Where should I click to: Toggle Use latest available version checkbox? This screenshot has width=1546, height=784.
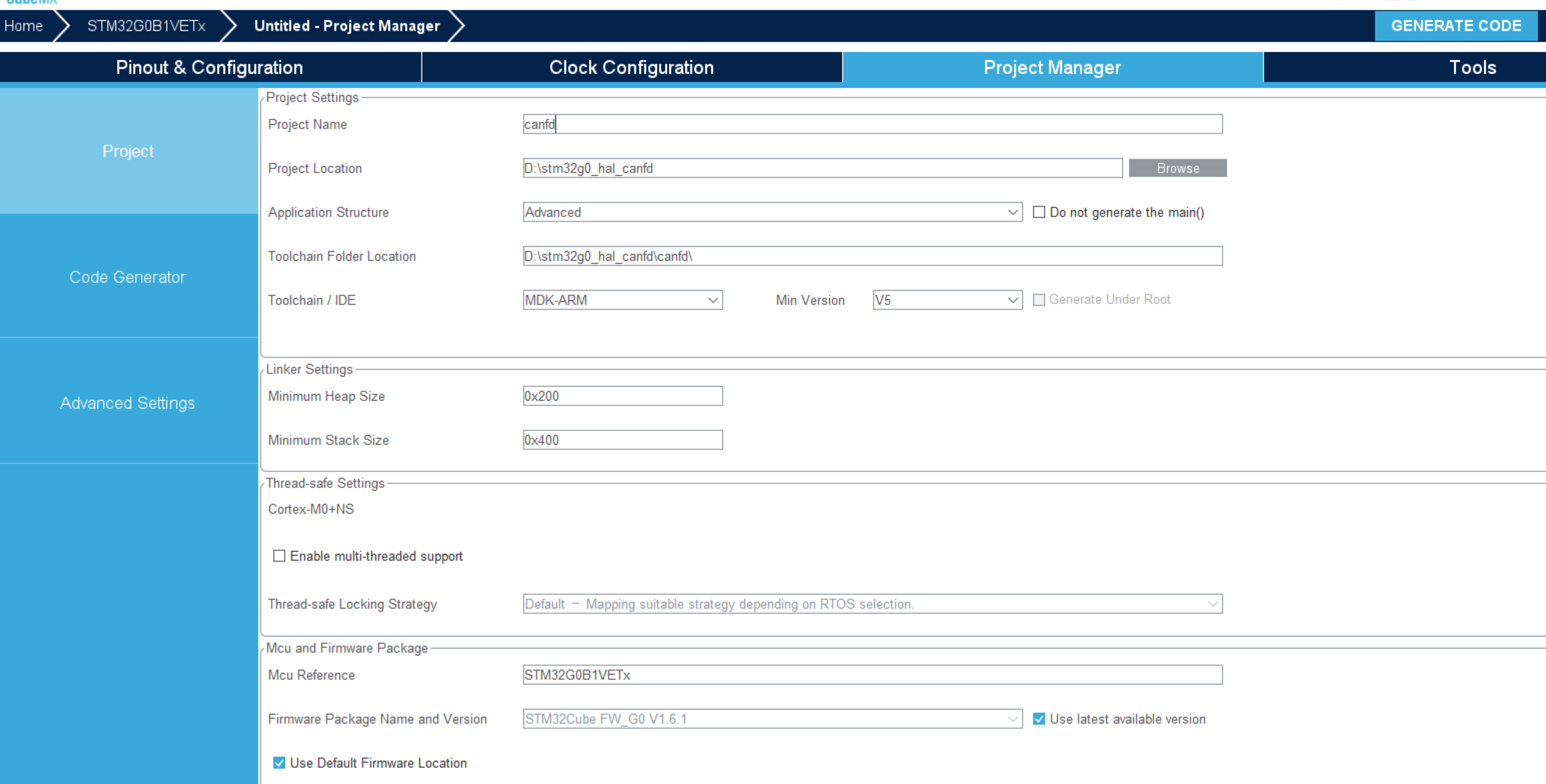pos(1040,720)
